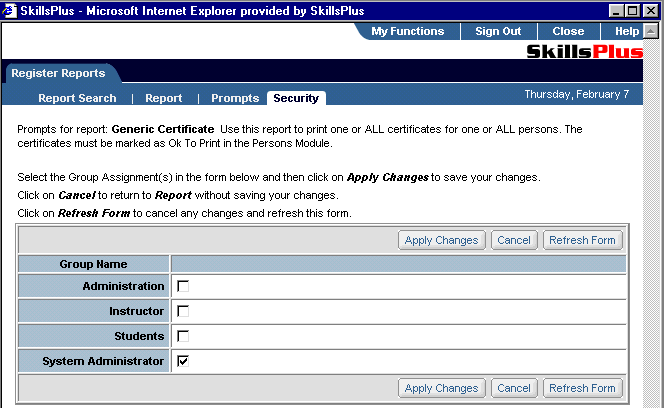Image resolution: width=664 pixels, height=408 pixels.
Task: Switch to the Report Search tab
Action: 77,98
